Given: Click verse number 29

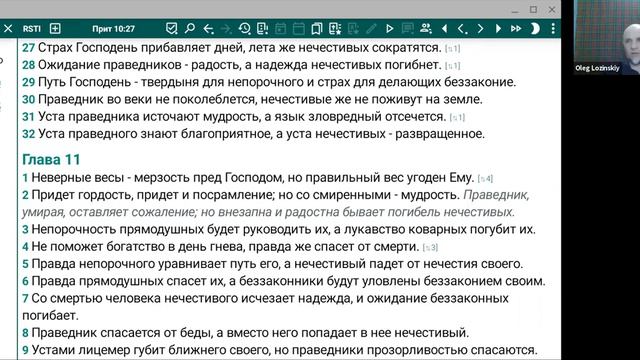Looking at the screenshot, I should click(28, 82).
